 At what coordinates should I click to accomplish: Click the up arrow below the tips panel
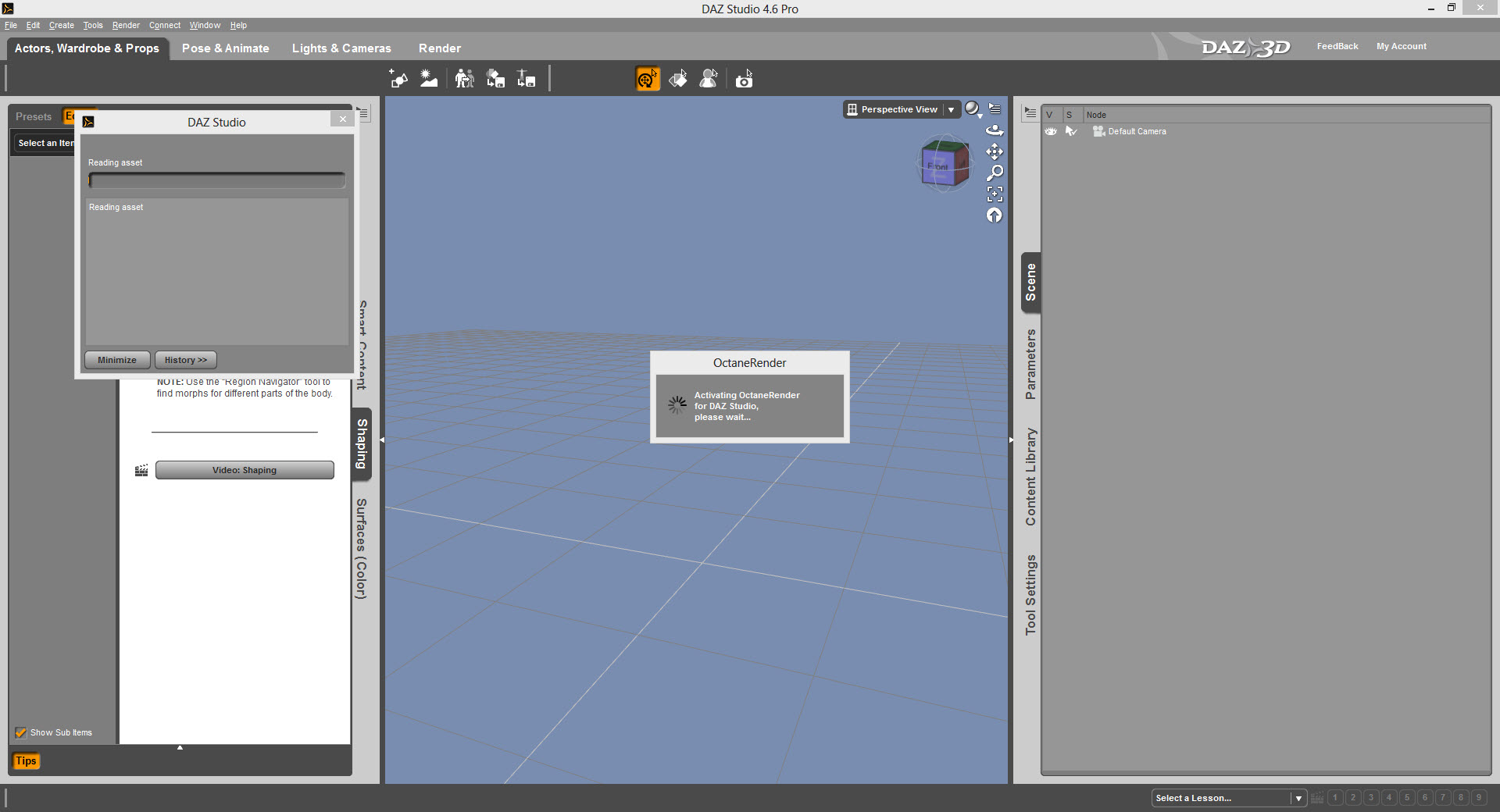(180, 748)
